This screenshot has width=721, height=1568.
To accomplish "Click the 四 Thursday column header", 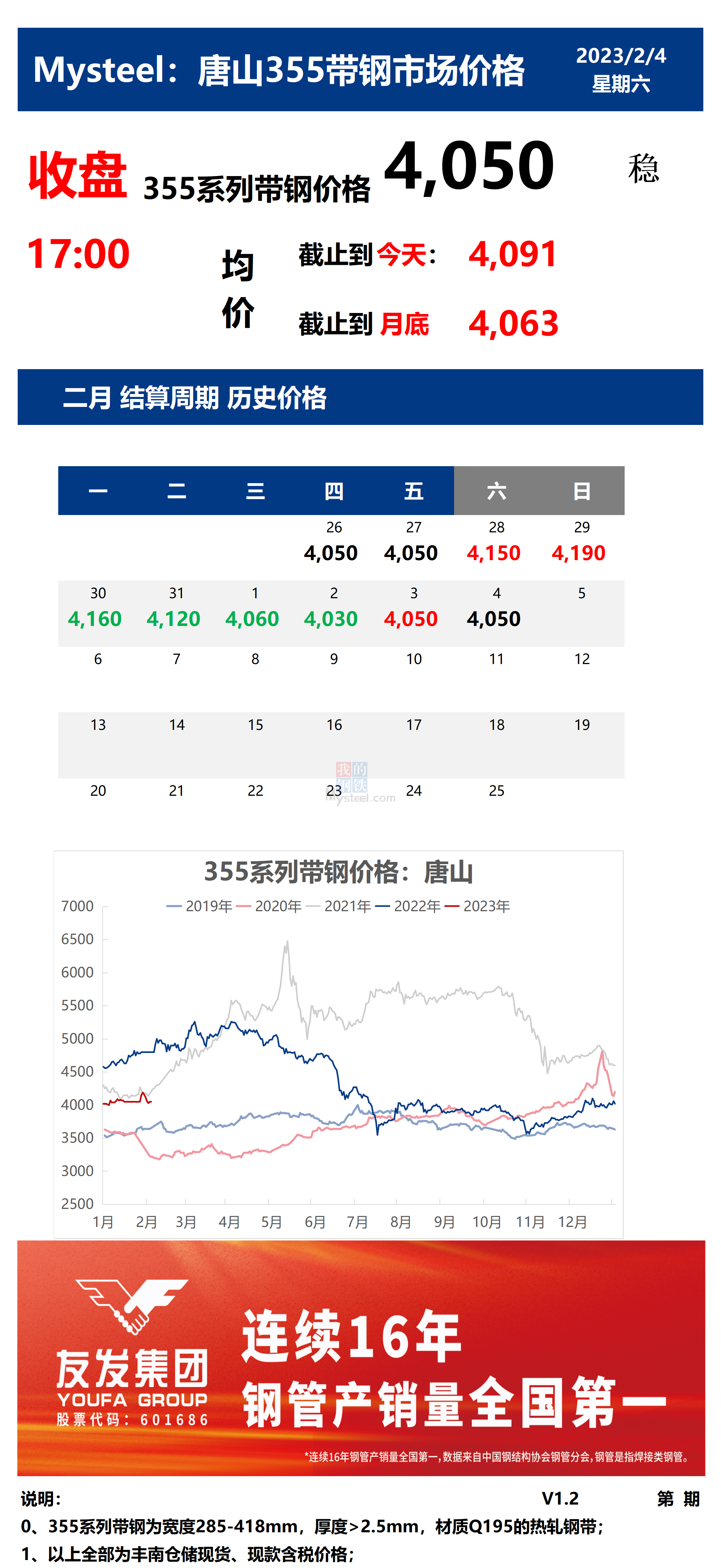I will tap(334, 491).
